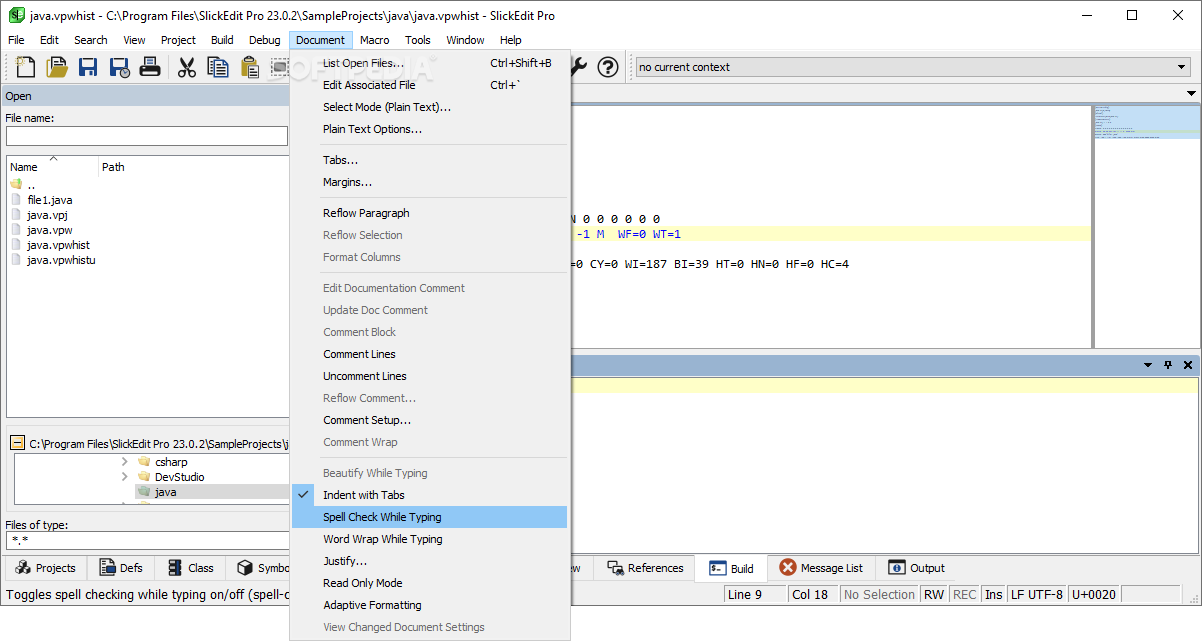Open the File menu
Viewport: 1202px width, 641px height.
pyautogui.click(x=16, y=40)
